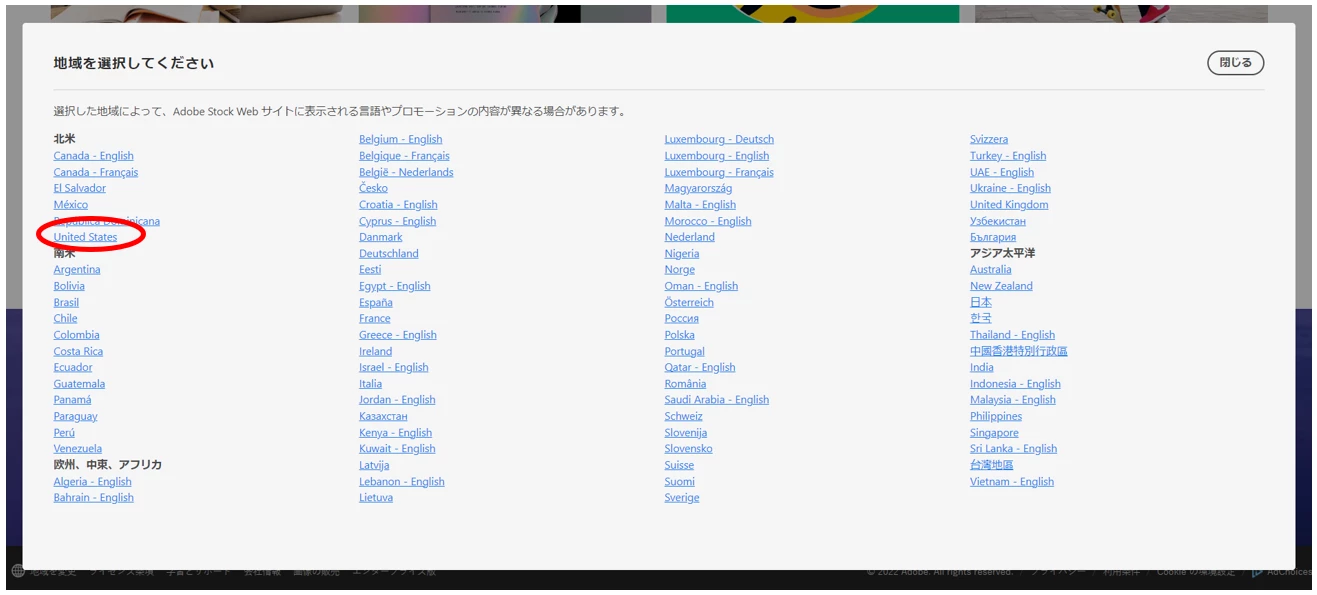Select Suomi region link
This screenshot has width=1317, height=595.
pyautogui.click(x=680, y=482)
